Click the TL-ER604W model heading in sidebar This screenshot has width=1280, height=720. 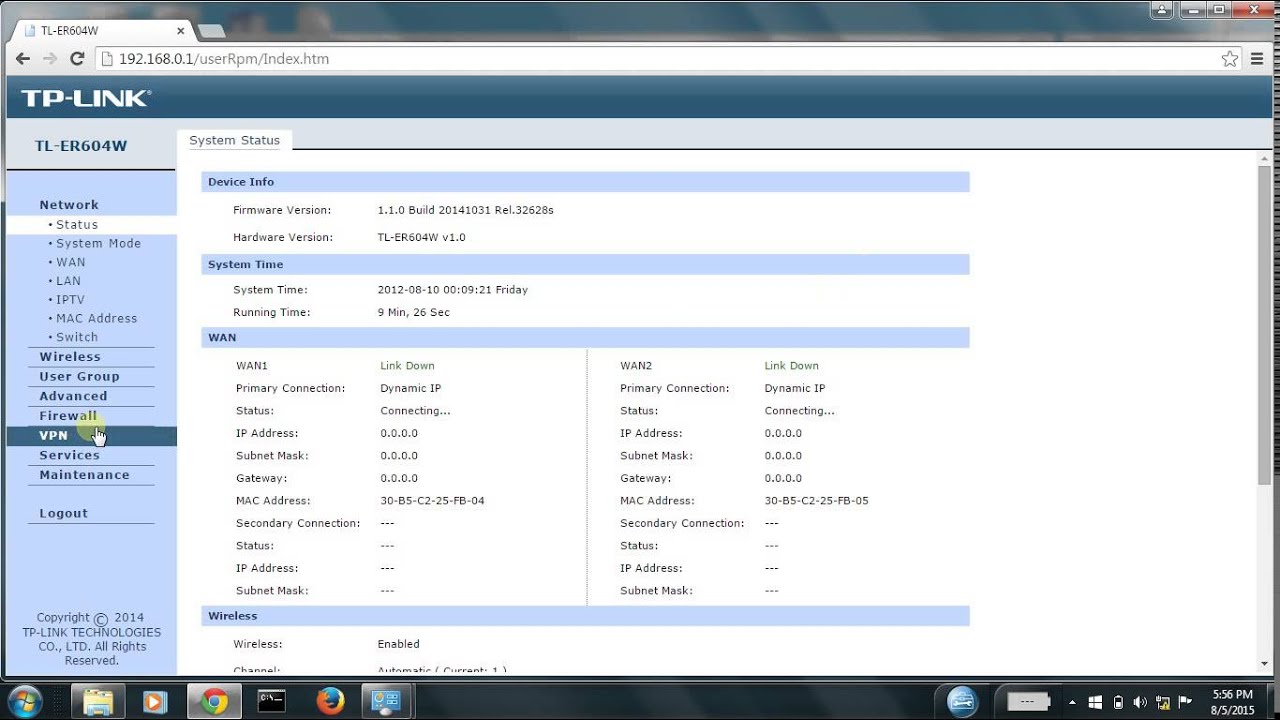click(81, 146)
